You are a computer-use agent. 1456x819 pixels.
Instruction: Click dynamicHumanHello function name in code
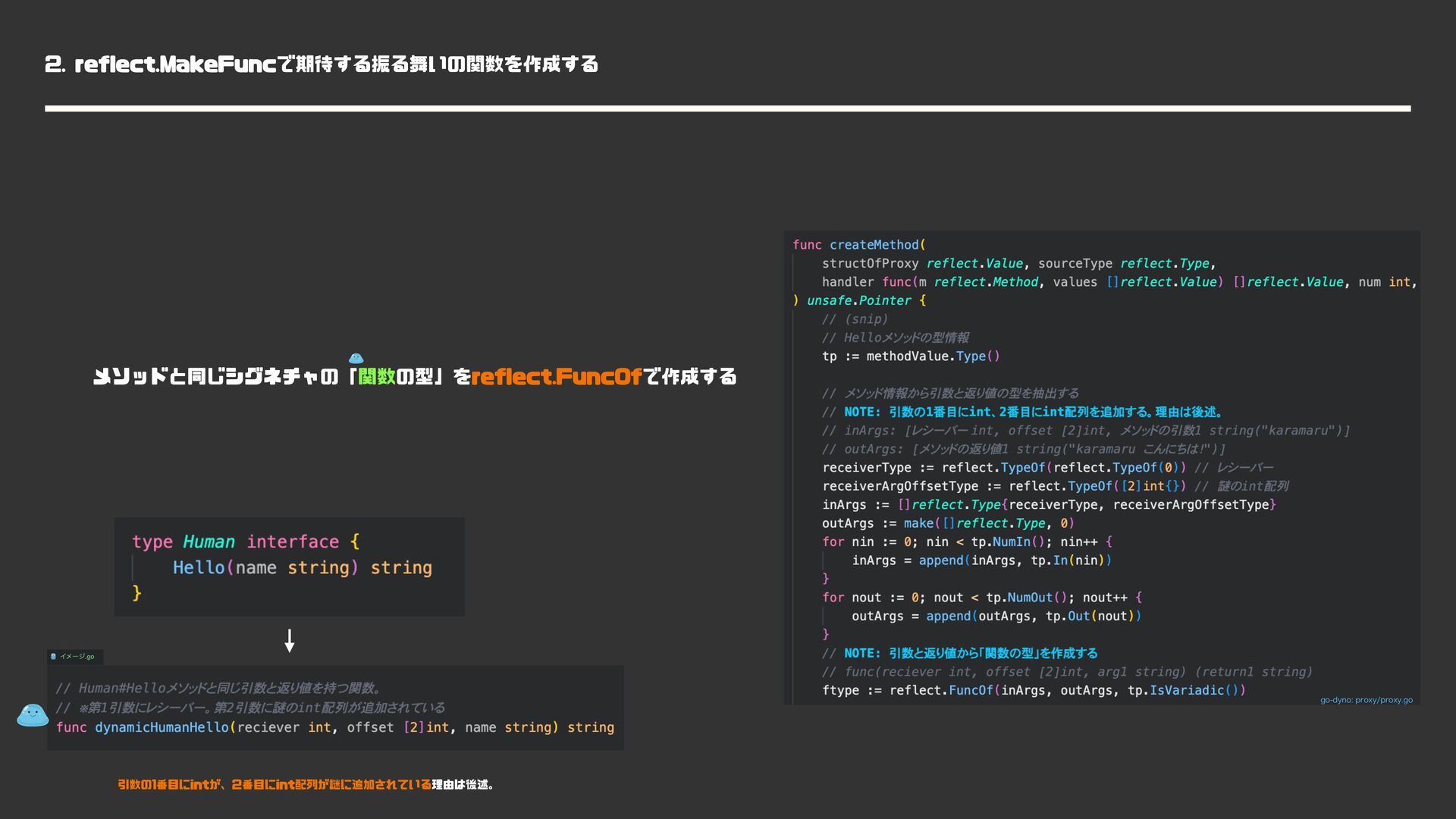[x=162, y=727]
